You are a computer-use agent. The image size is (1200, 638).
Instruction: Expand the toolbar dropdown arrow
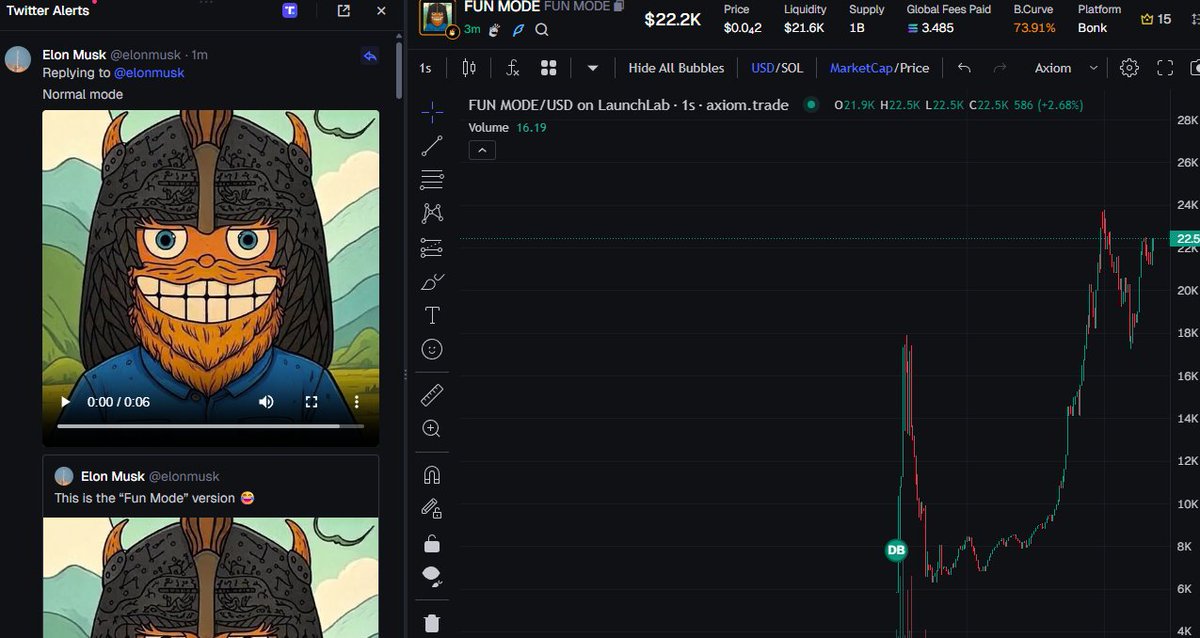pos(593,68)
